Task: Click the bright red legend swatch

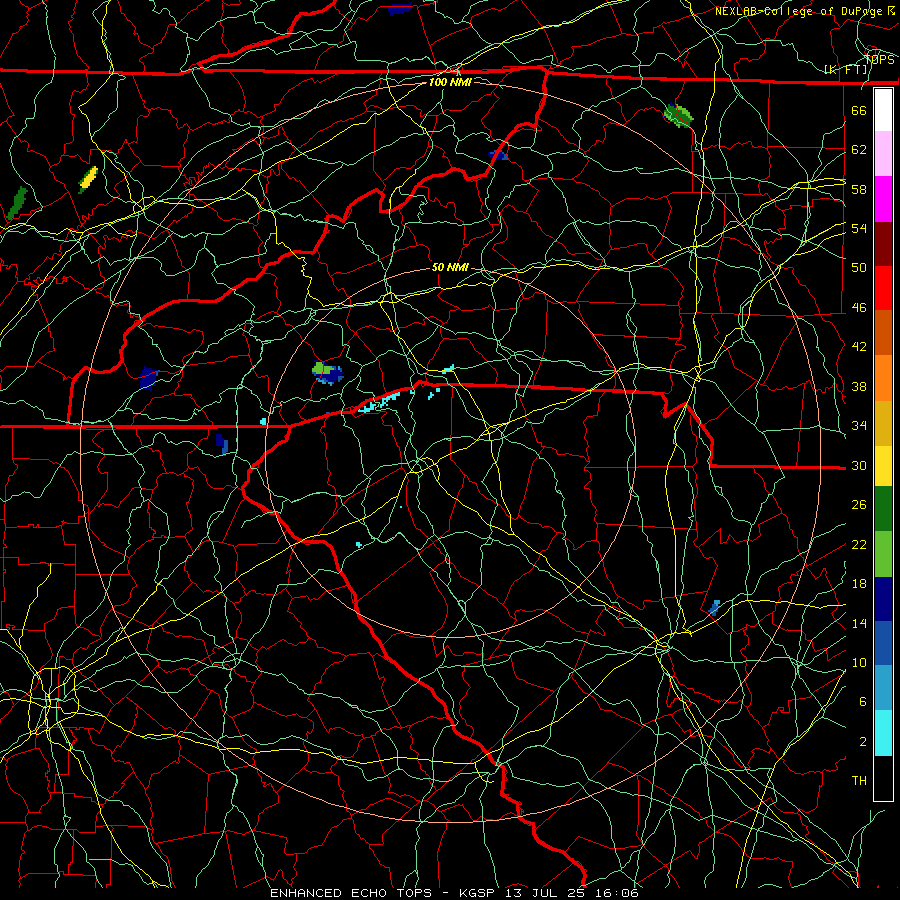Action: pyautogui.click(x=883, y=288)
